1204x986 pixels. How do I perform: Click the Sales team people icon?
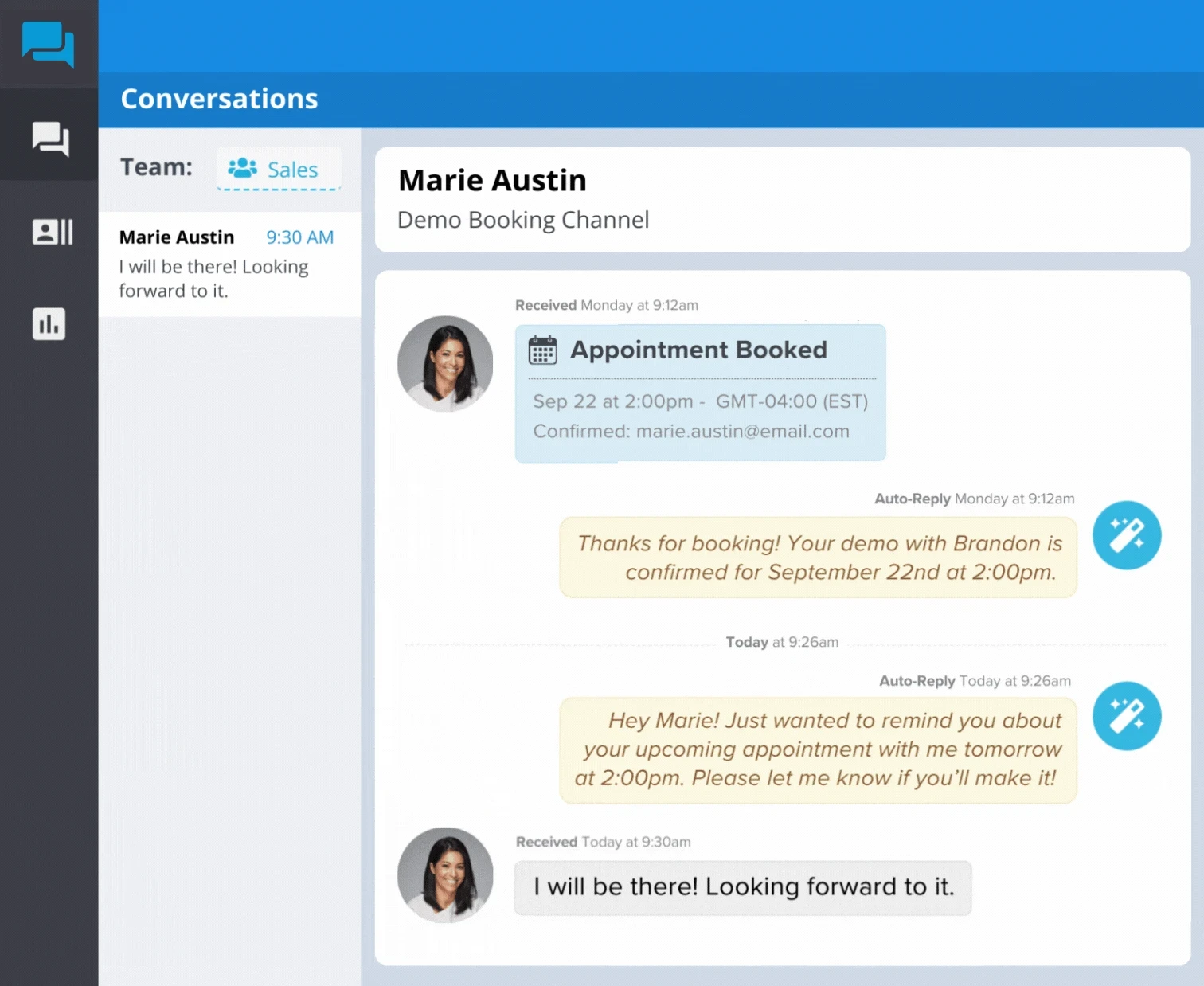tap(242, 168)
